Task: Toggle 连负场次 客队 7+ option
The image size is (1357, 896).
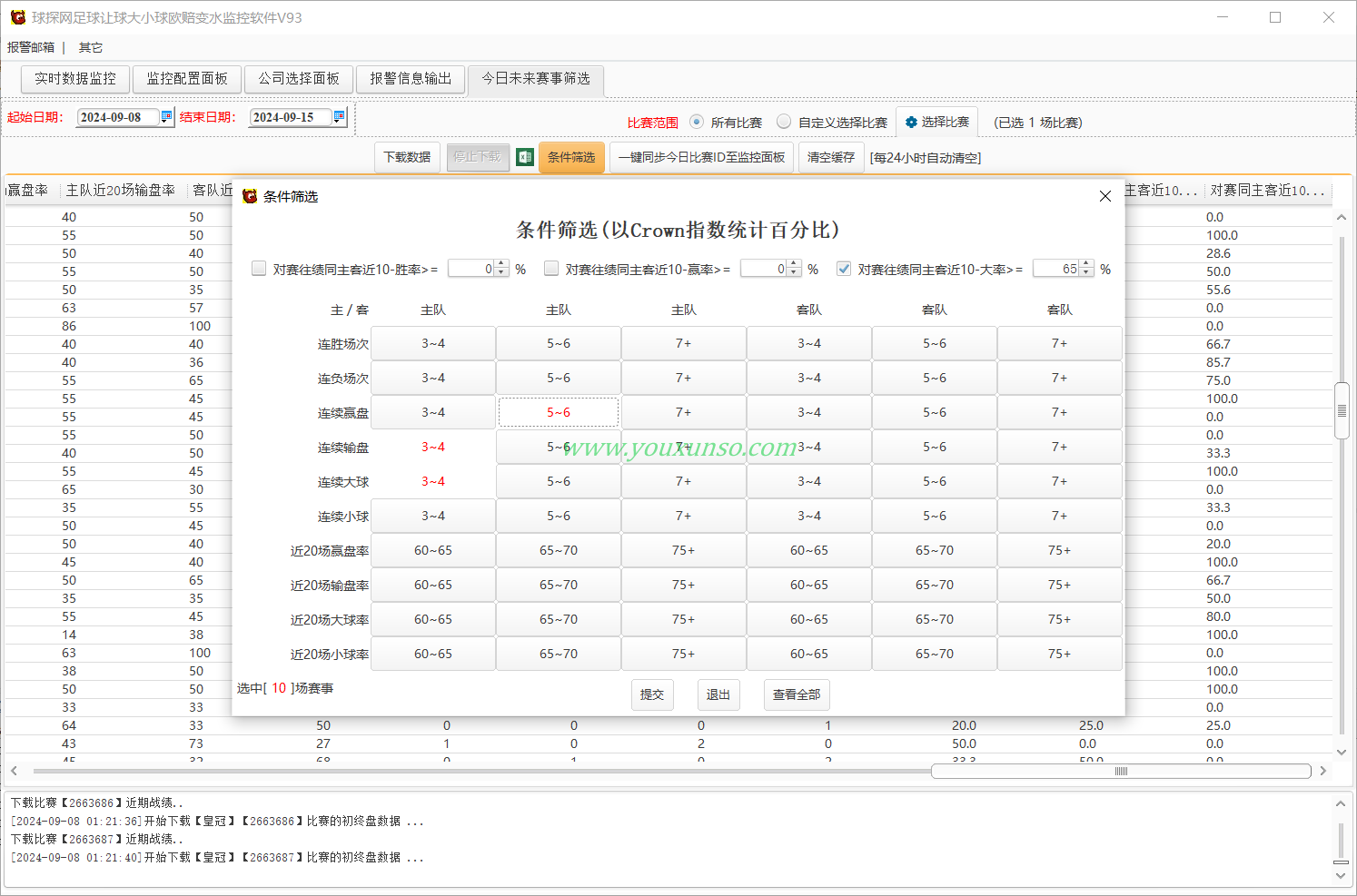Action: tap(1060, 379)
